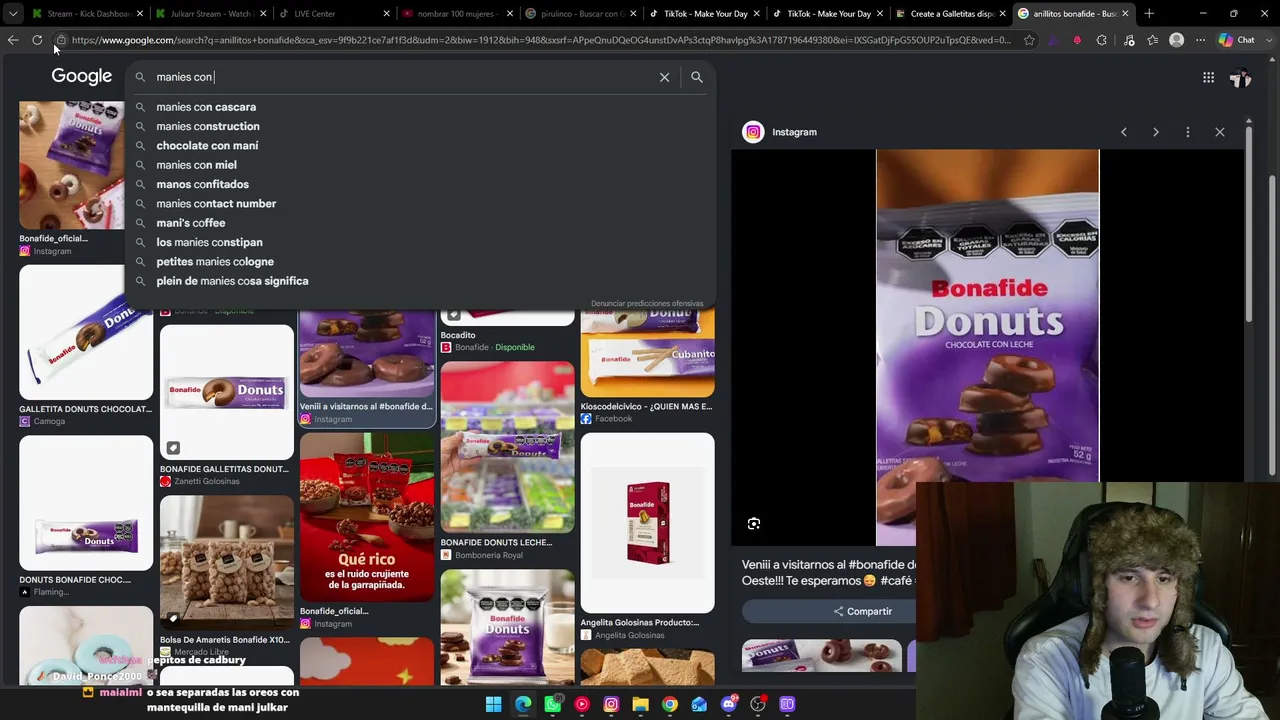
Task: Open File Explorer from the taskbar
Action: 641,704
